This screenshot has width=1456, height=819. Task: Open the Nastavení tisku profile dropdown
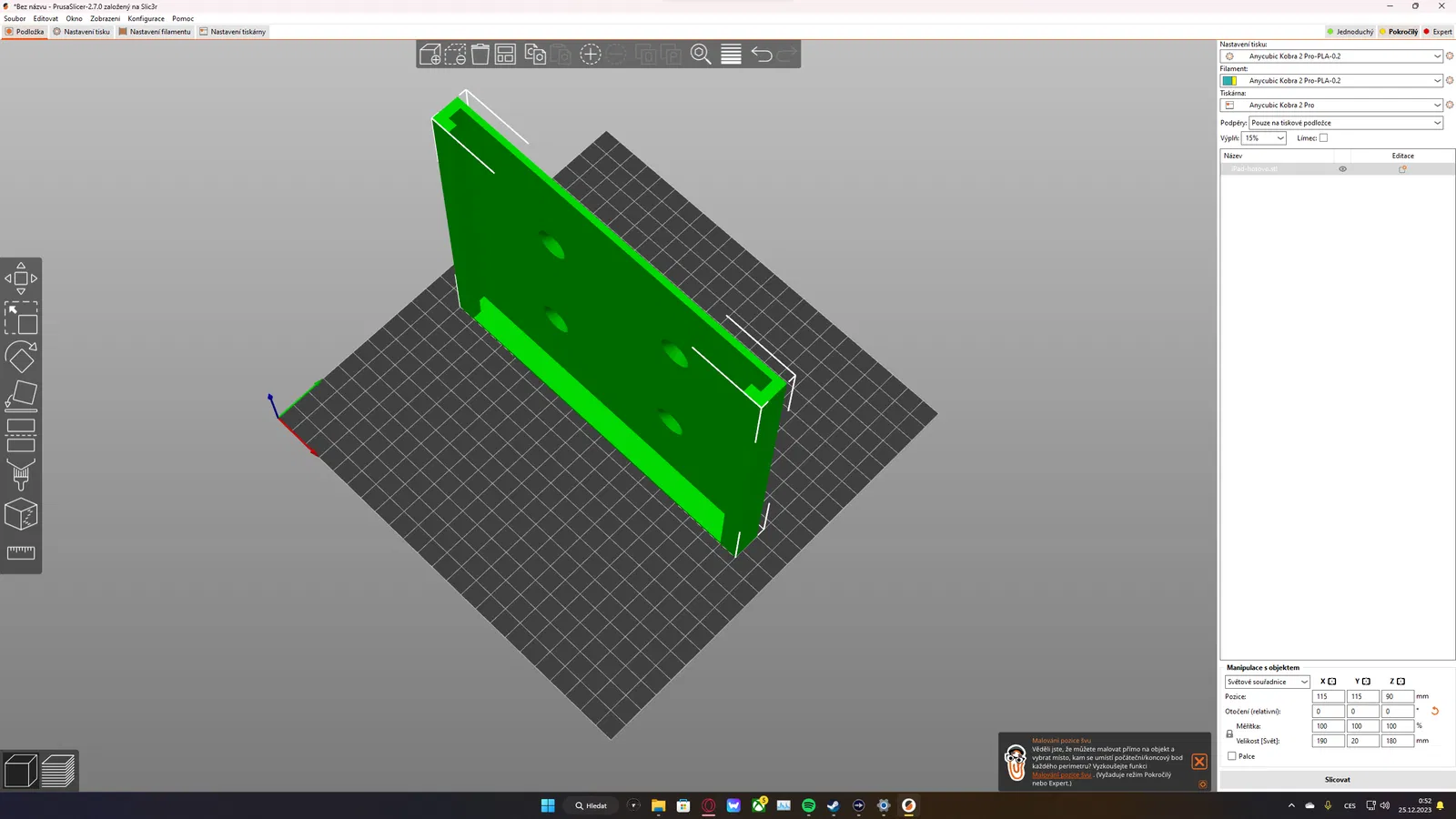click(x=1331, y=56)
